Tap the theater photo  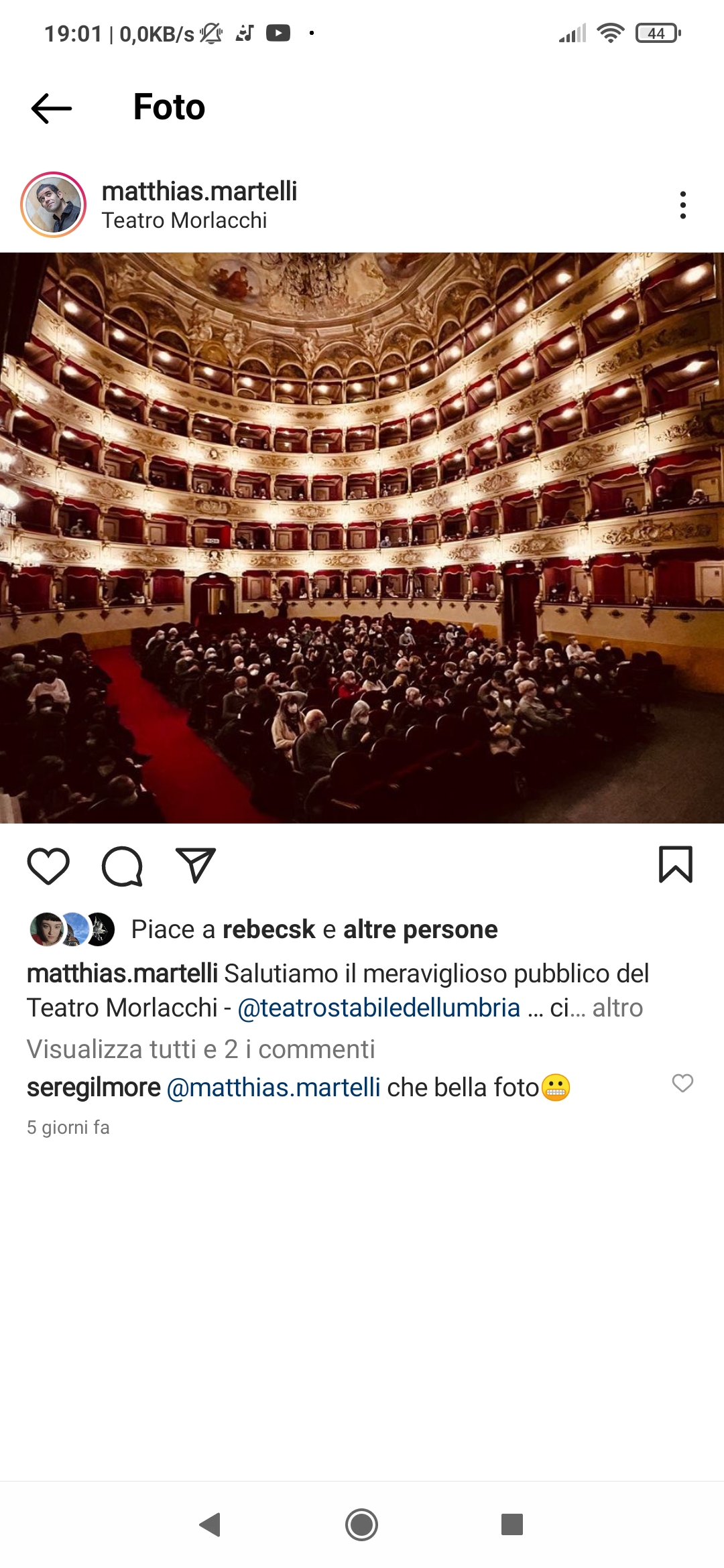[362, 537]
